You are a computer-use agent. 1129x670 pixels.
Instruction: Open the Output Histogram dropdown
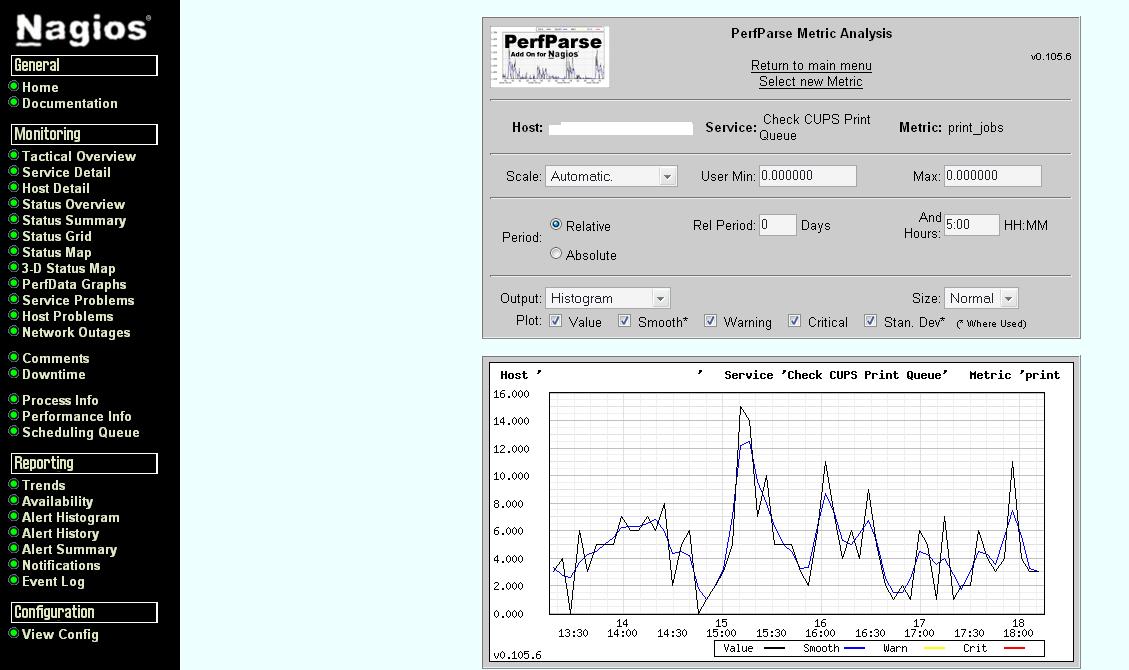(608, 298)
